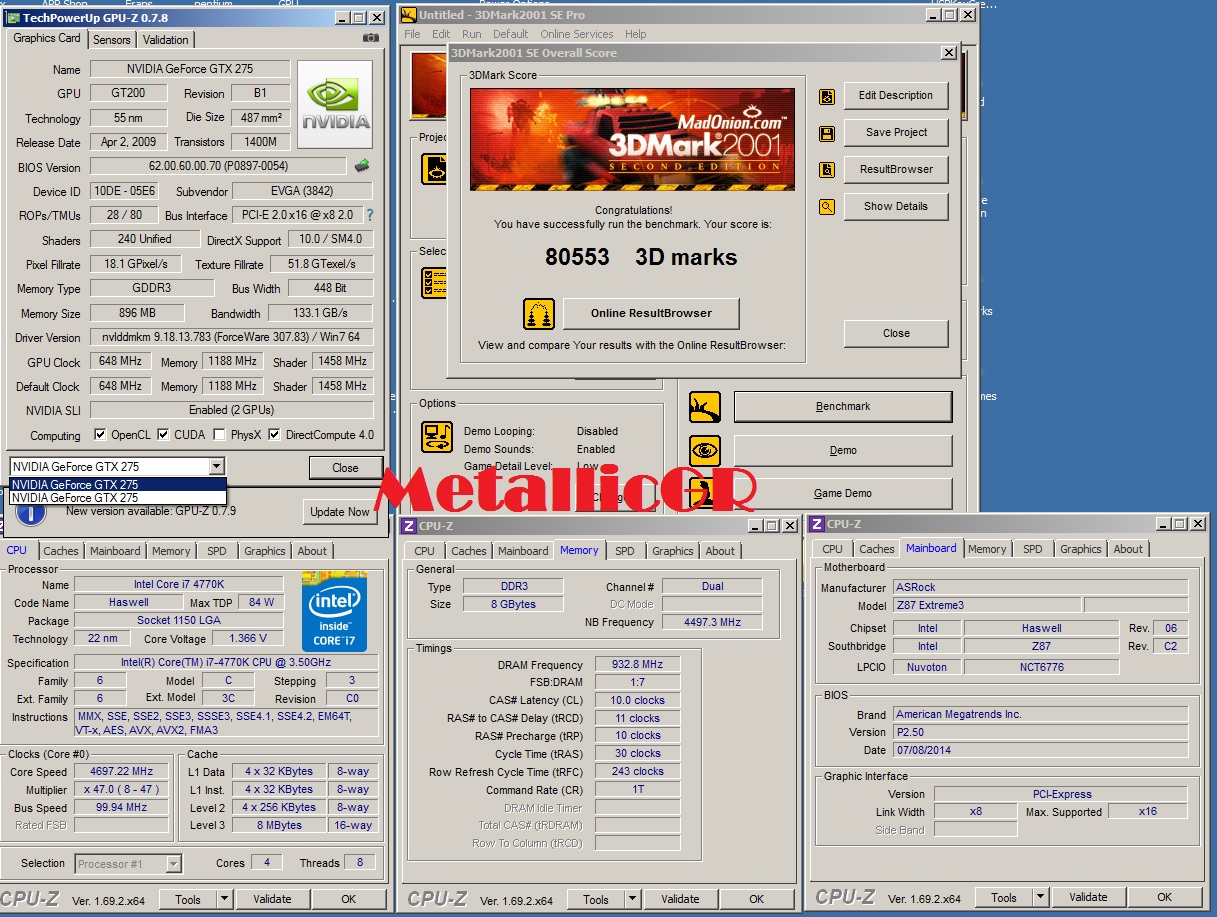Click the ResultBrowser document icon

click(x=827, y=170)
